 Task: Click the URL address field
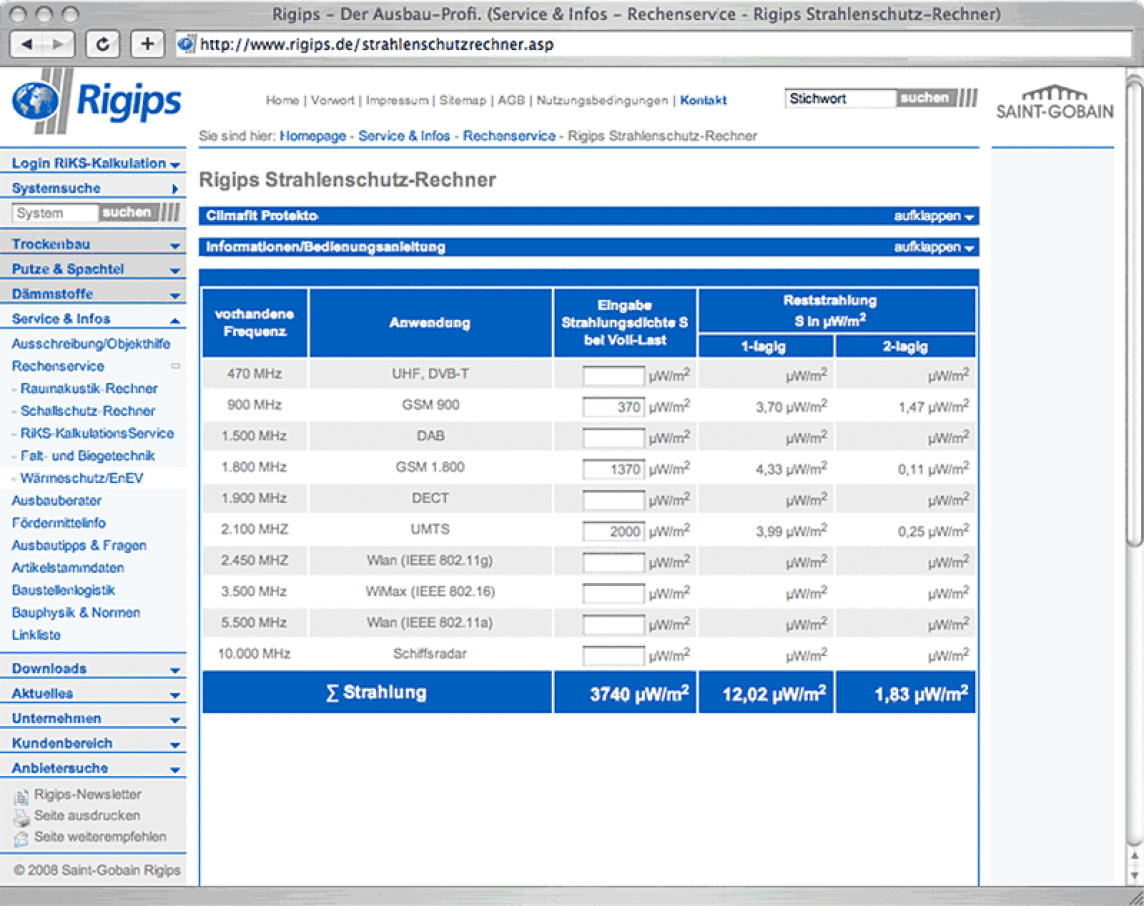click(x=653, y=44)
